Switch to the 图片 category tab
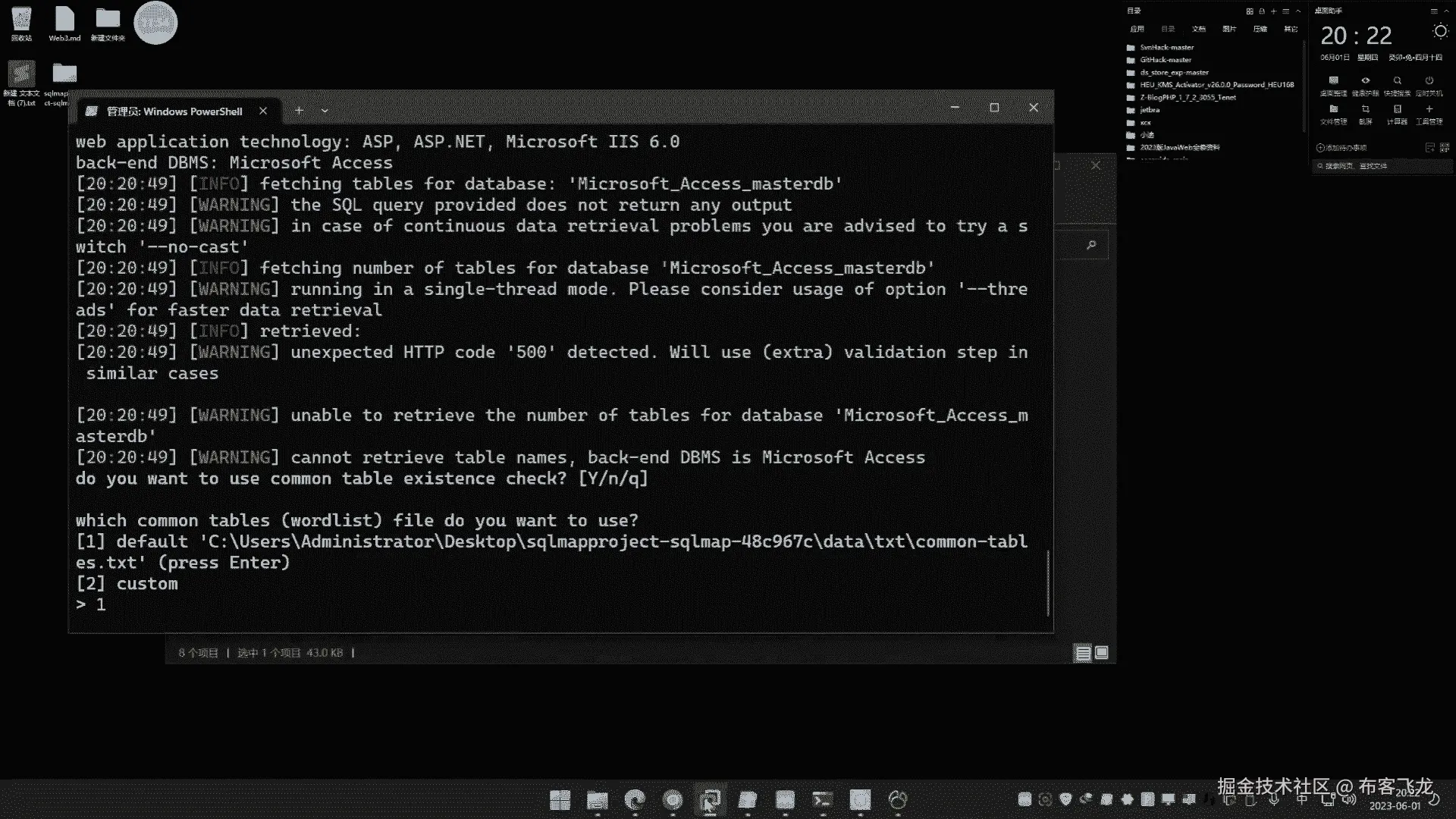Image resolution: width=1456 pixels, height=819 pixels. [1229, 29]
